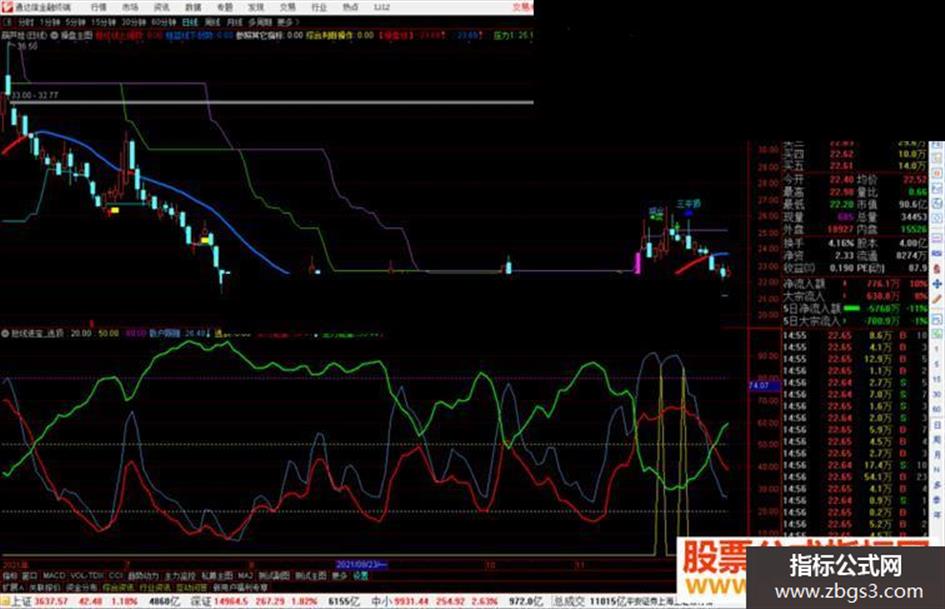
Task: Click the 今开 price value
Action: 841,180
